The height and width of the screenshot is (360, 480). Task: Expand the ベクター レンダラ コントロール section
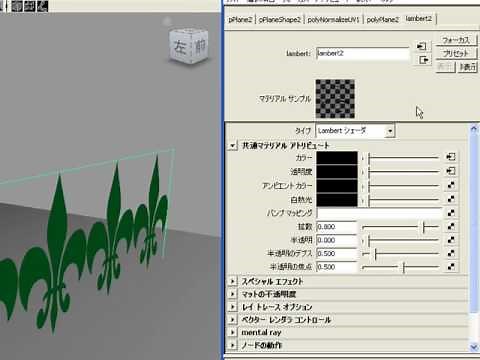232,320
